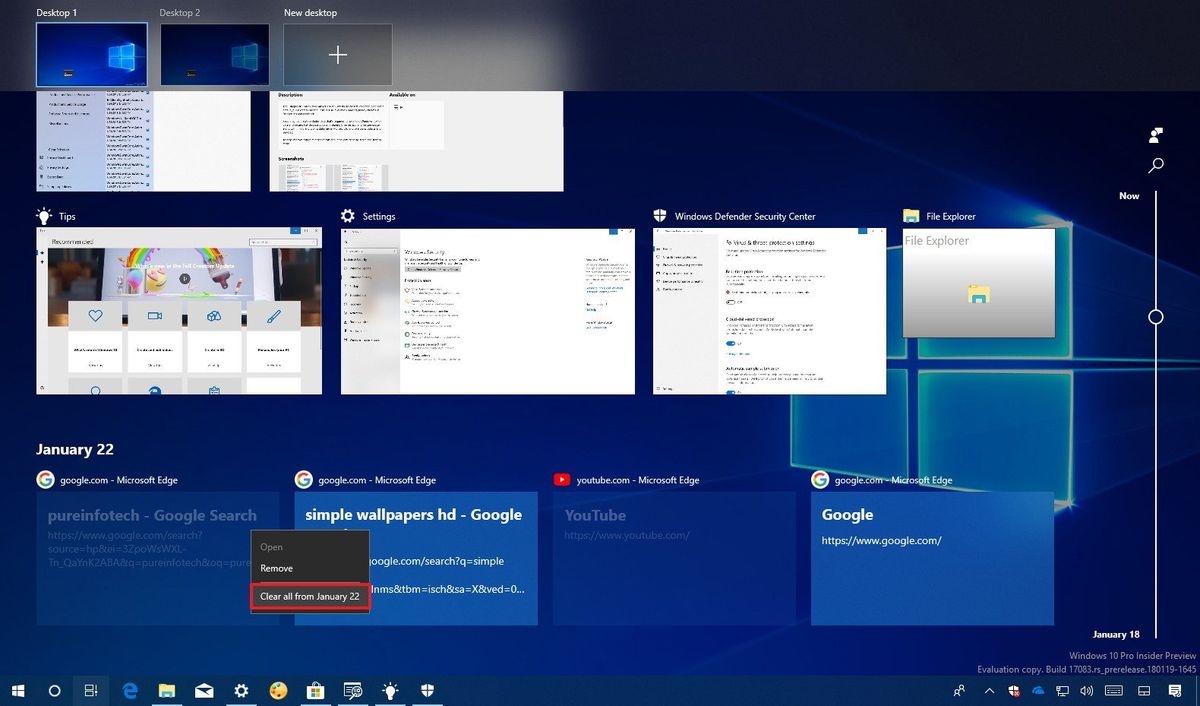1200x706 pixels.
Task: Open OneDrive from the system tray
Action: [x=1037, y=690]
